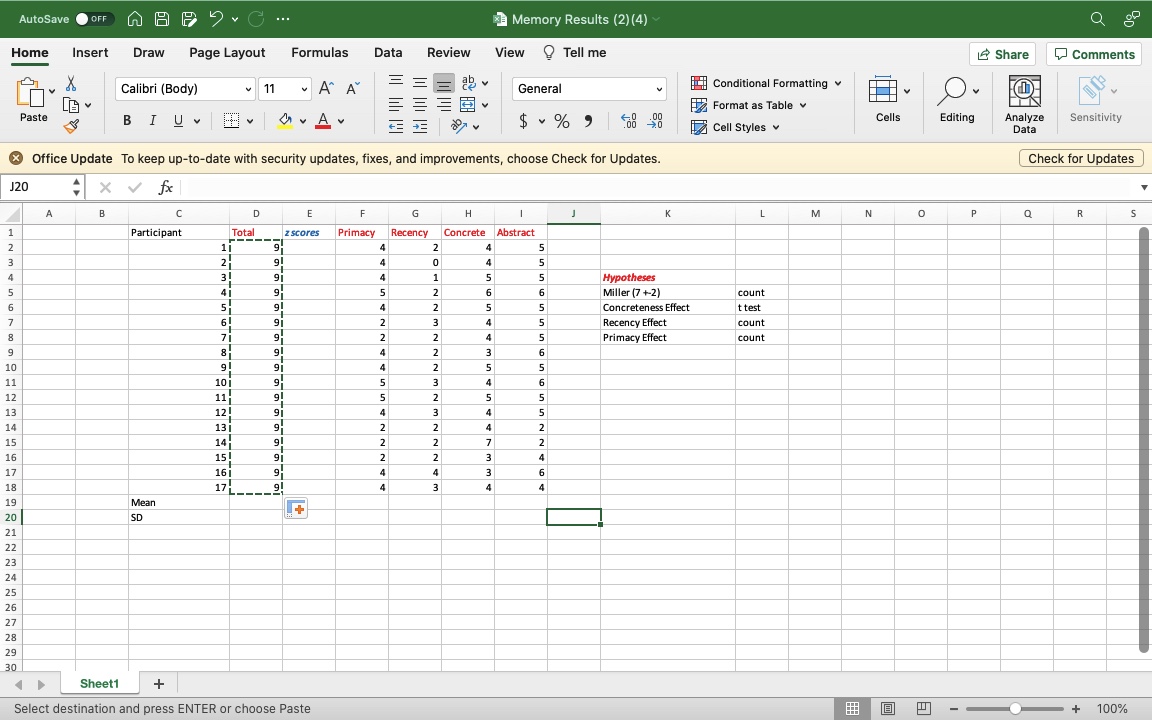Screen dimensions: 1152x720
Task: Switch to the Insert tab
Action: (x=90, y=52)
